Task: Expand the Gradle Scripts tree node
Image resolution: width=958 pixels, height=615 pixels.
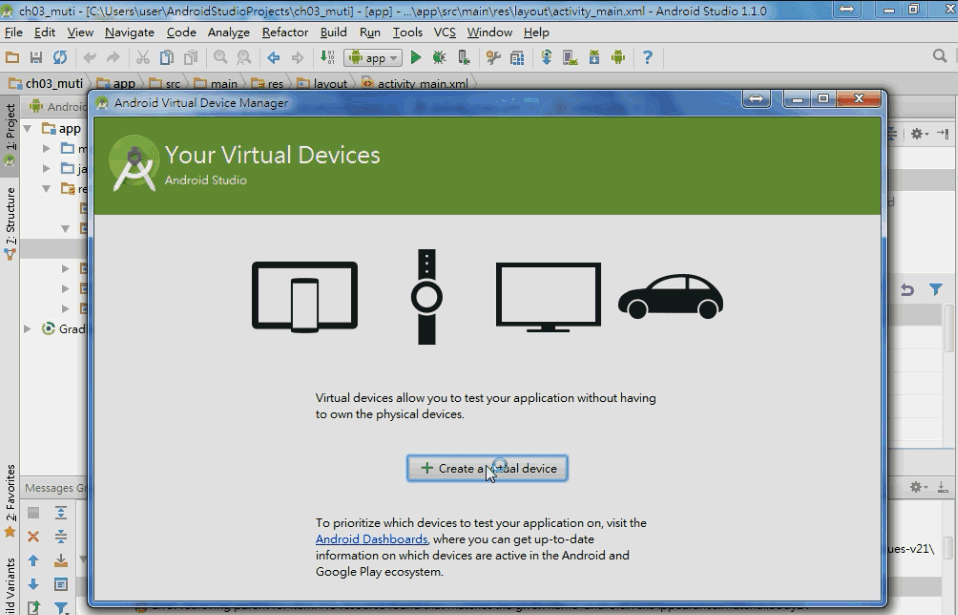Action: pyautogui.click(x=27, y=329)
